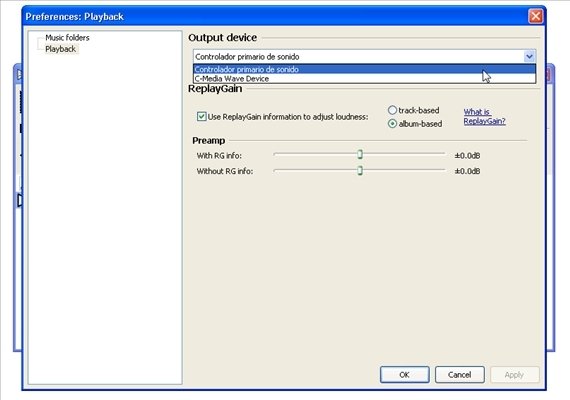570x400 pixels.
Task: Select Music folders in the preferences tree
Action: click(67, 37)
